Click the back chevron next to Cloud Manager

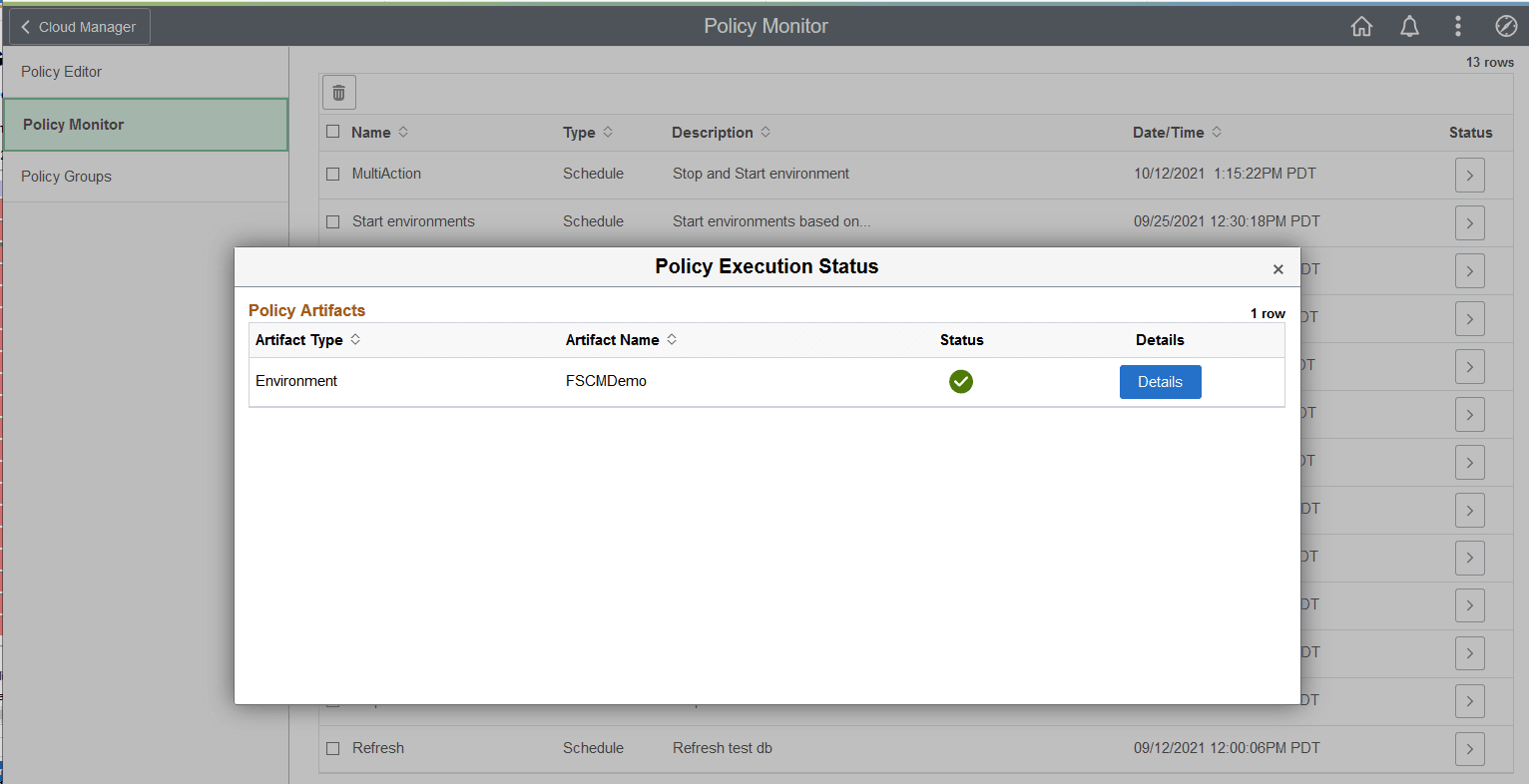[x=25, y=26]
